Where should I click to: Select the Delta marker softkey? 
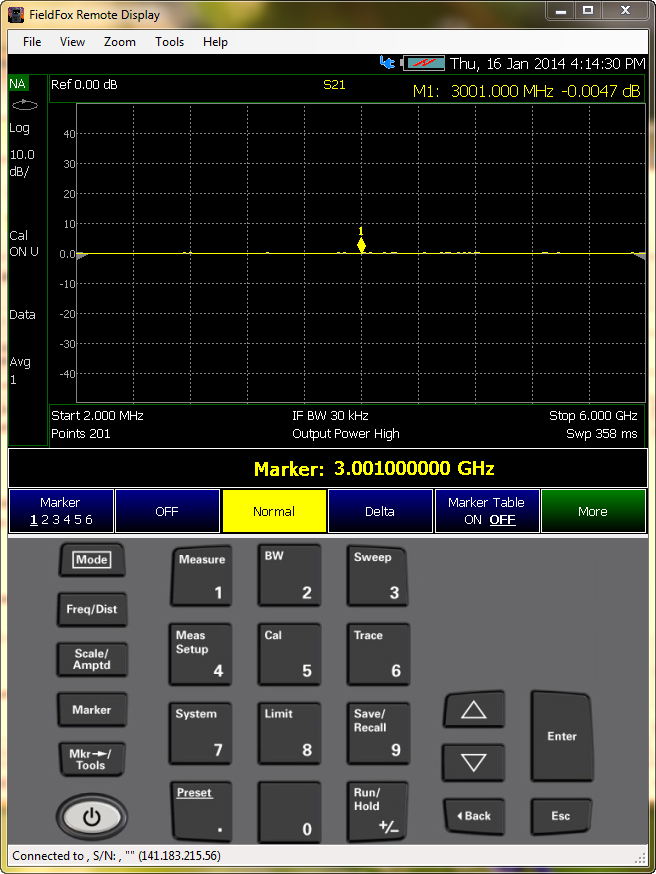(x=380, y=511)
